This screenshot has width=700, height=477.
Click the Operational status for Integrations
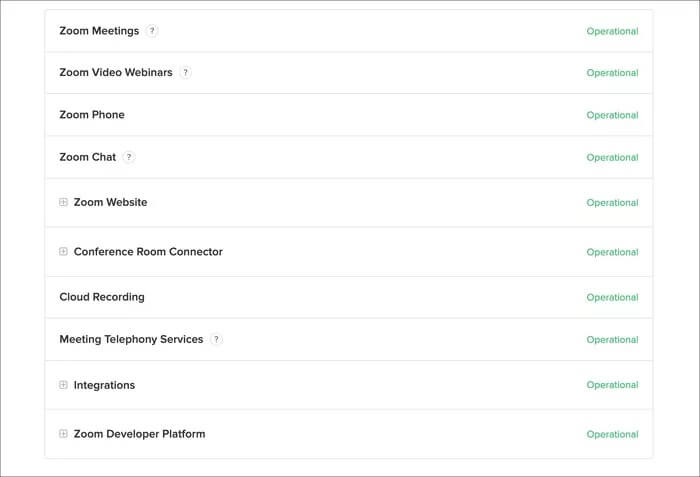point(612,385)
